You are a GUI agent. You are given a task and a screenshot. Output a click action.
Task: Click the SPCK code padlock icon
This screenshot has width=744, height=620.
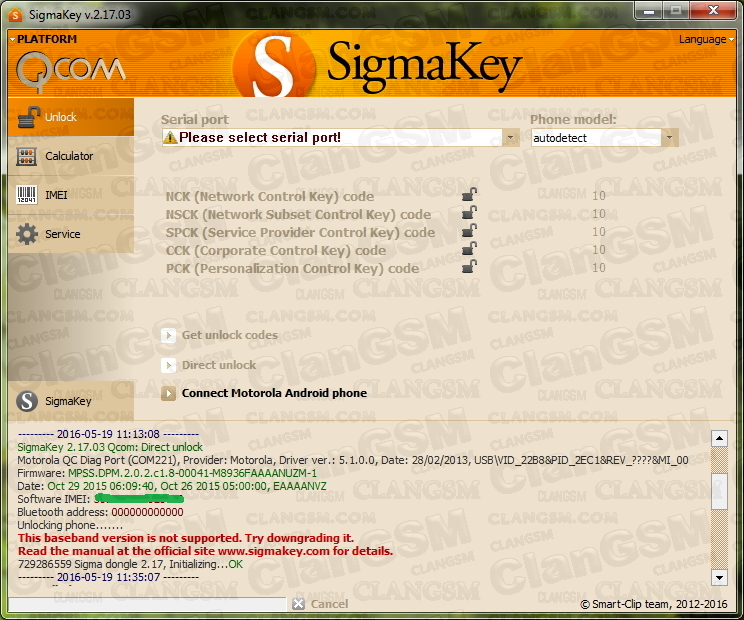coord(470,231)
